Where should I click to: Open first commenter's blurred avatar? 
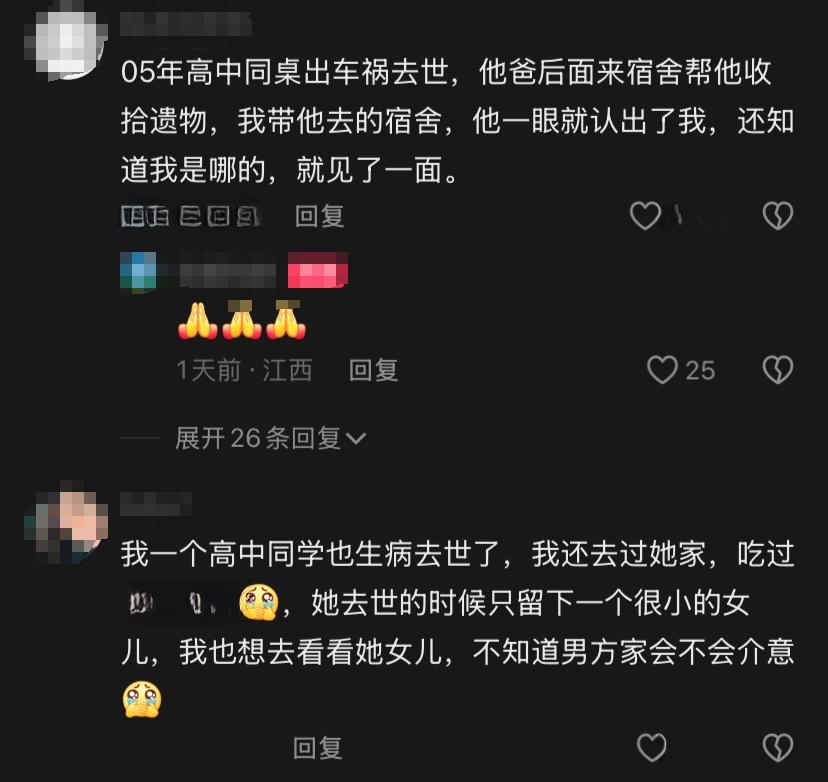tap(65, 43)
